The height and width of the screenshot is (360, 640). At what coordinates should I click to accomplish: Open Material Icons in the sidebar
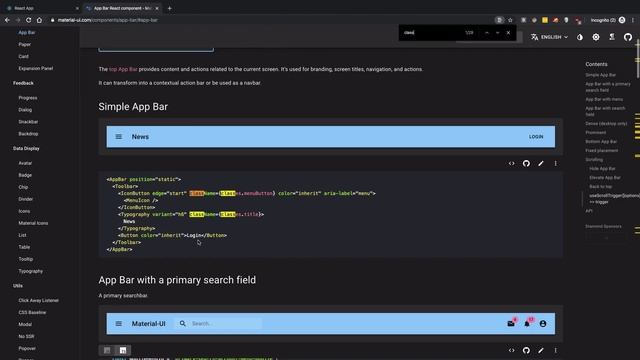(x=33, y=223)
